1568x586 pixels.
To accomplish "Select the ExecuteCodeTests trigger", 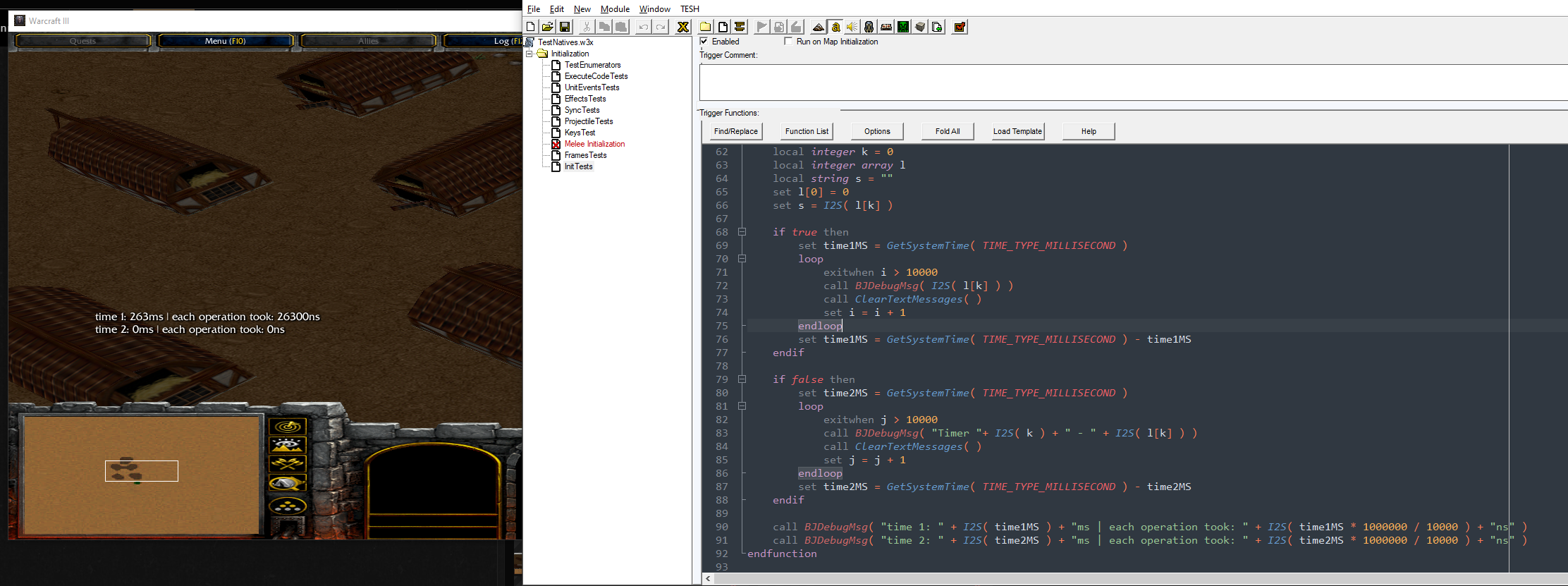I will [x=596, y=76].
